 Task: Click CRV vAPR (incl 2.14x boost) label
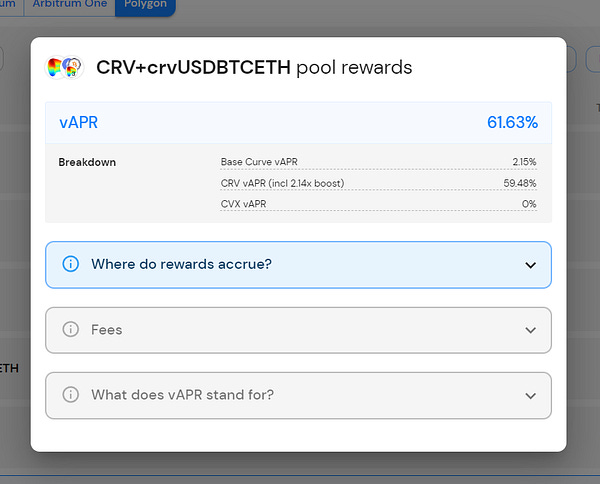pos(282,183)
